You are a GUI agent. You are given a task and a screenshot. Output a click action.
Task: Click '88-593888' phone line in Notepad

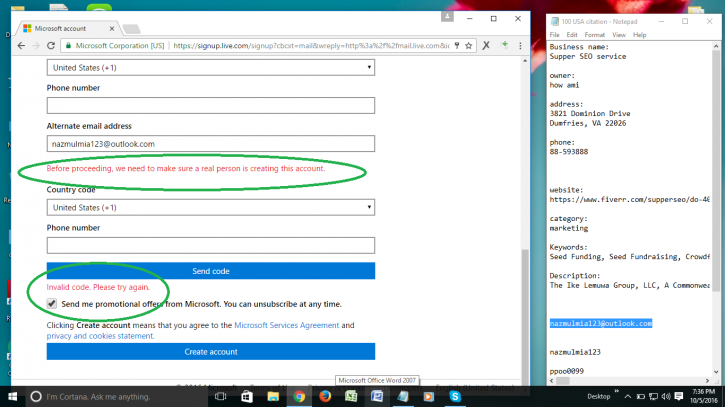[569, 152]
